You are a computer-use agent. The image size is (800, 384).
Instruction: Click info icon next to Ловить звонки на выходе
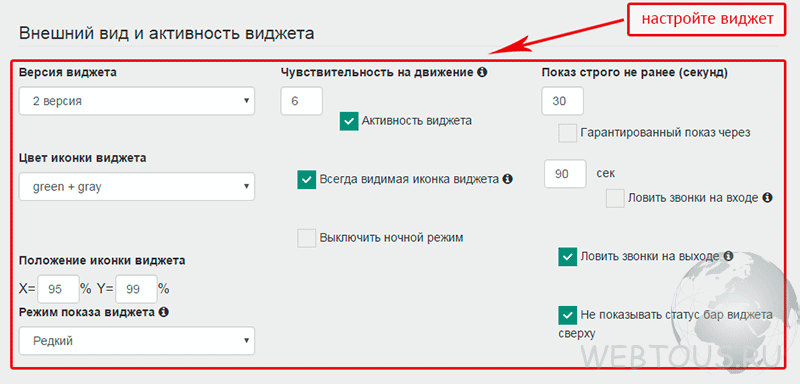click(728, 256)
